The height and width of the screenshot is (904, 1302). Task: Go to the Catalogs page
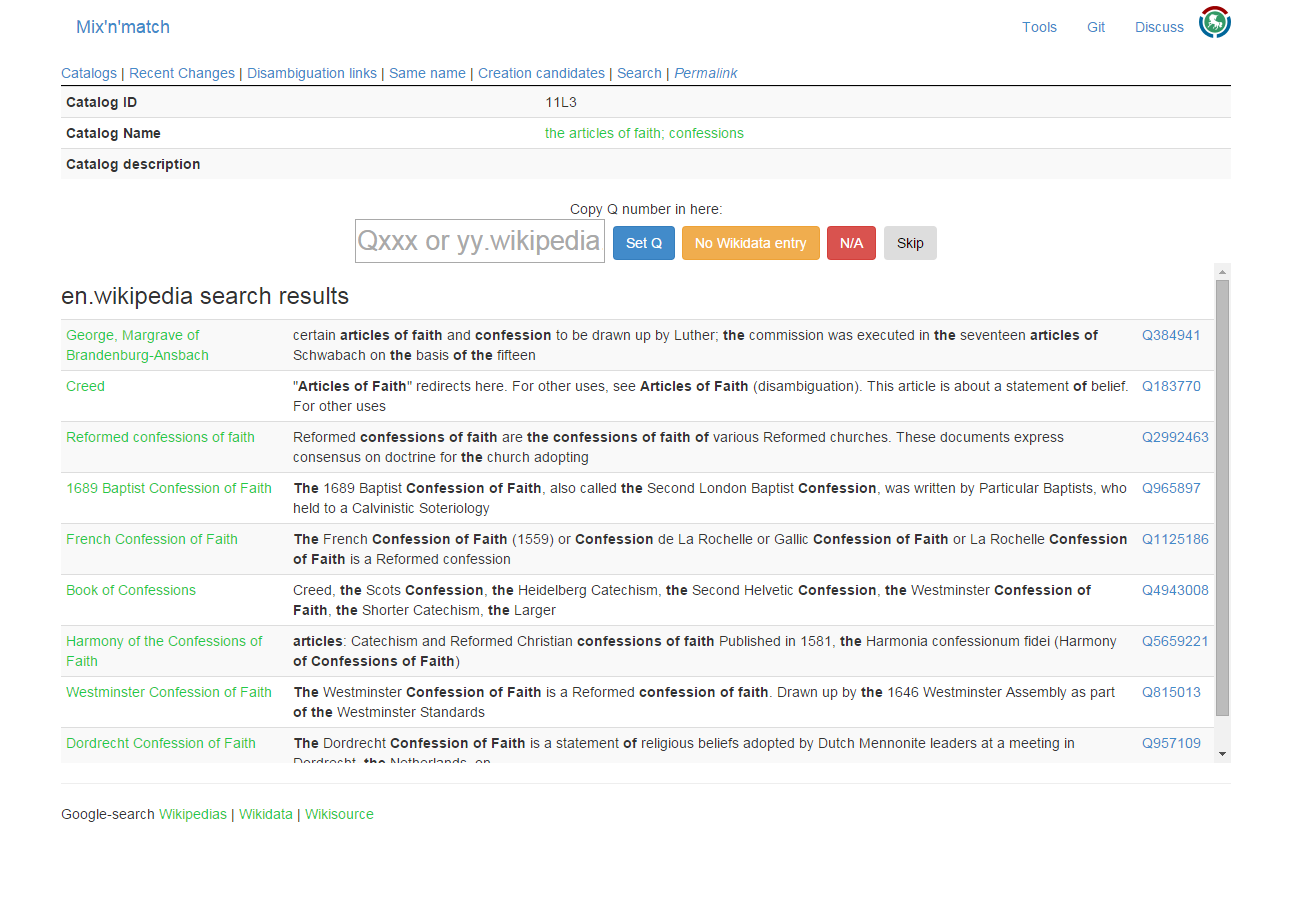(89, 73)
